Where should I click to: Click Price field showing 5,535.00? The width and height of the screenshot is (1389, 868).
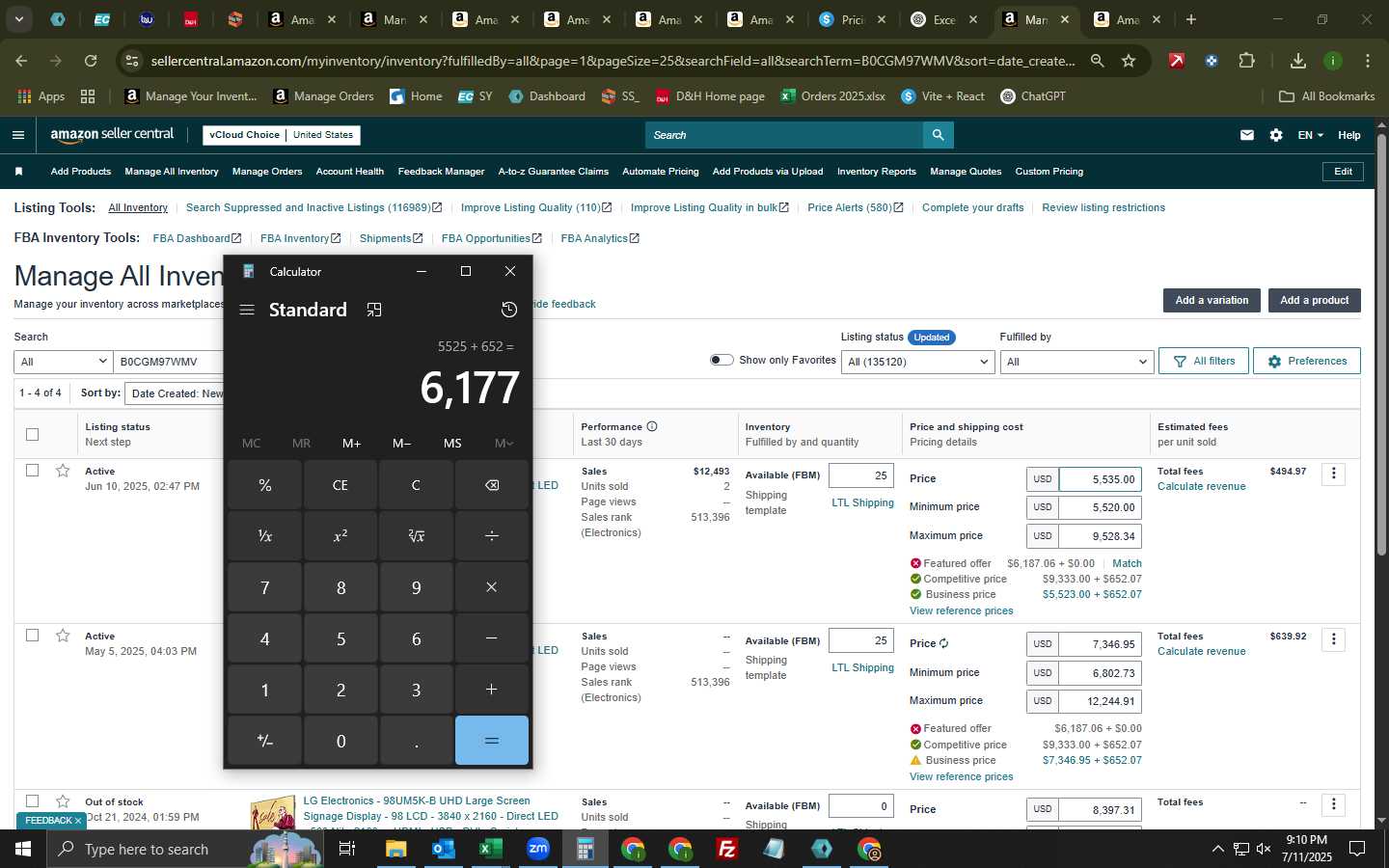[x=1100, y=479]
